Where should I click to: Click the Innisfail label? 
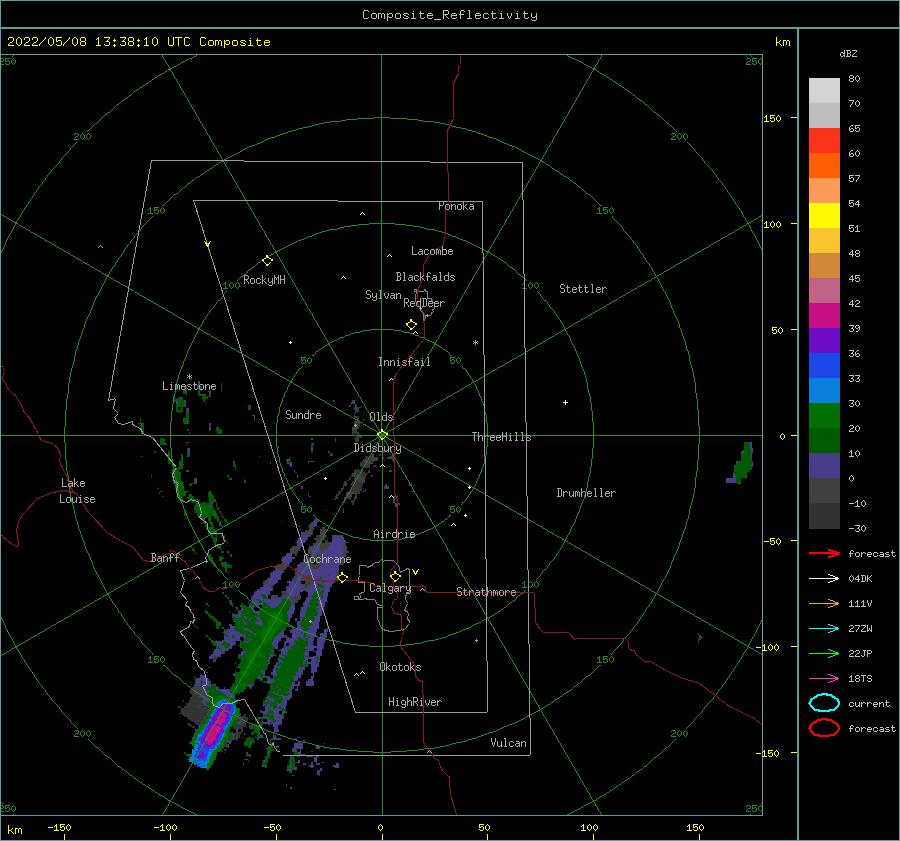[404, 362]
